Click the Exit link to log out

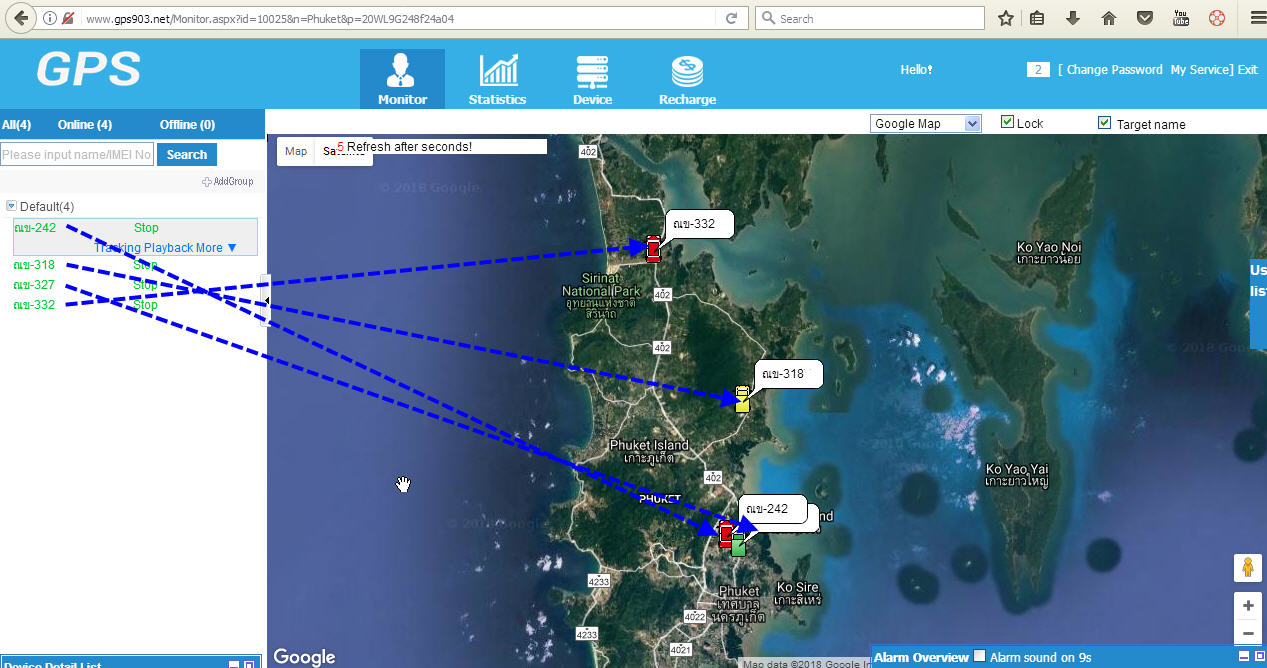1247,70
